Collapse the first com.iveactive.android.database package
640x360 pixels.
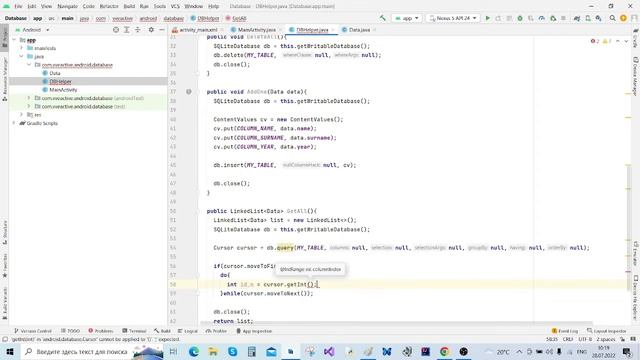tap(29, 64)
